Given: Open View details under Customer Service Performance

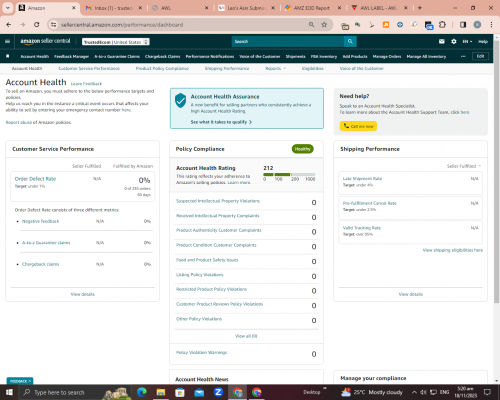Looking at the screenshot, I should (82, 294).
